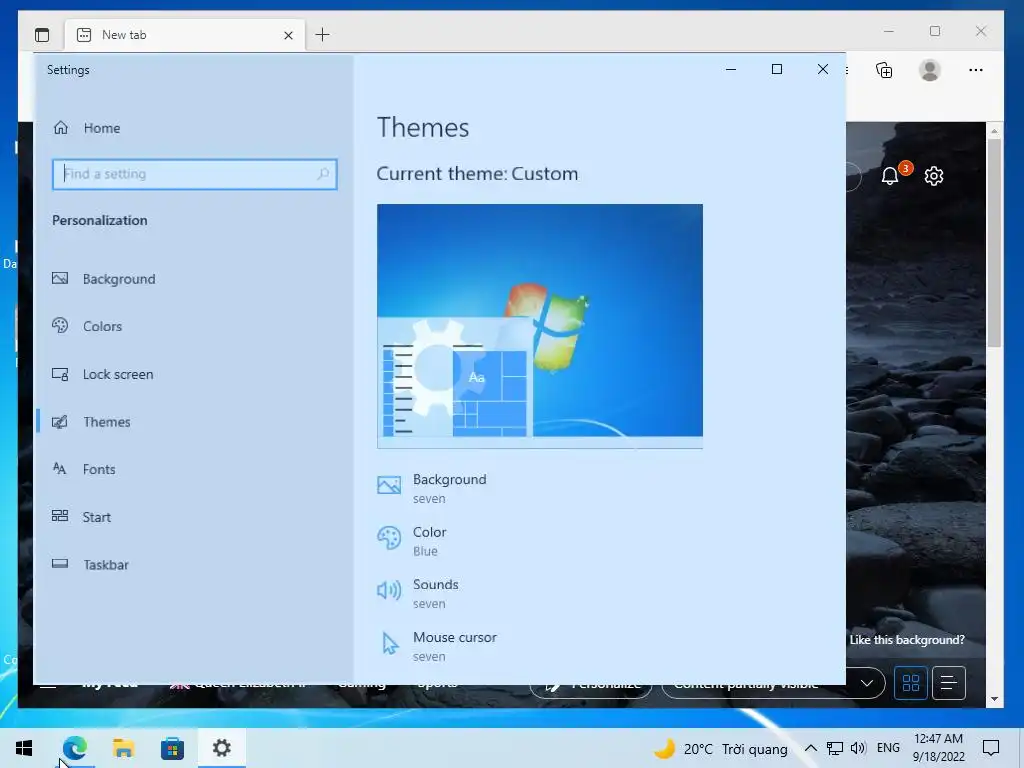Click the Start tiles sidebar icon
Image resolution: width=1024 pixels, height=768 pixels.
[x=60, y=516]
